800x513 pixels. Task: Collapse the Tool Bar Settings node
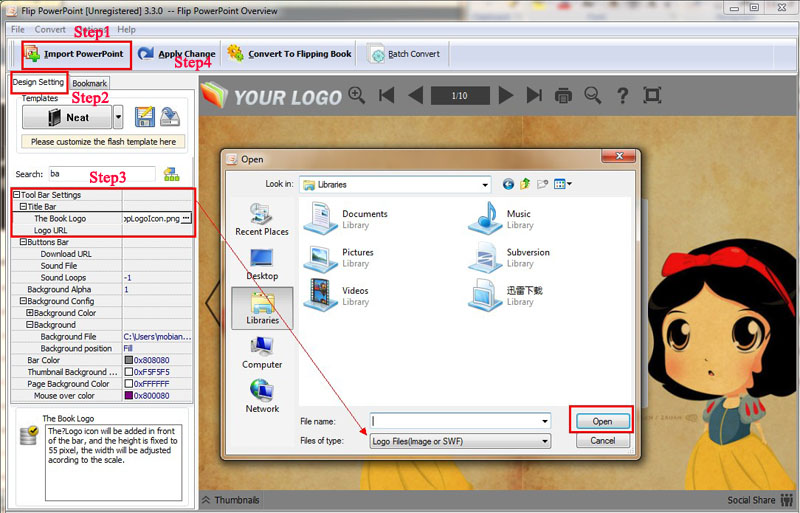pos(17,195)
